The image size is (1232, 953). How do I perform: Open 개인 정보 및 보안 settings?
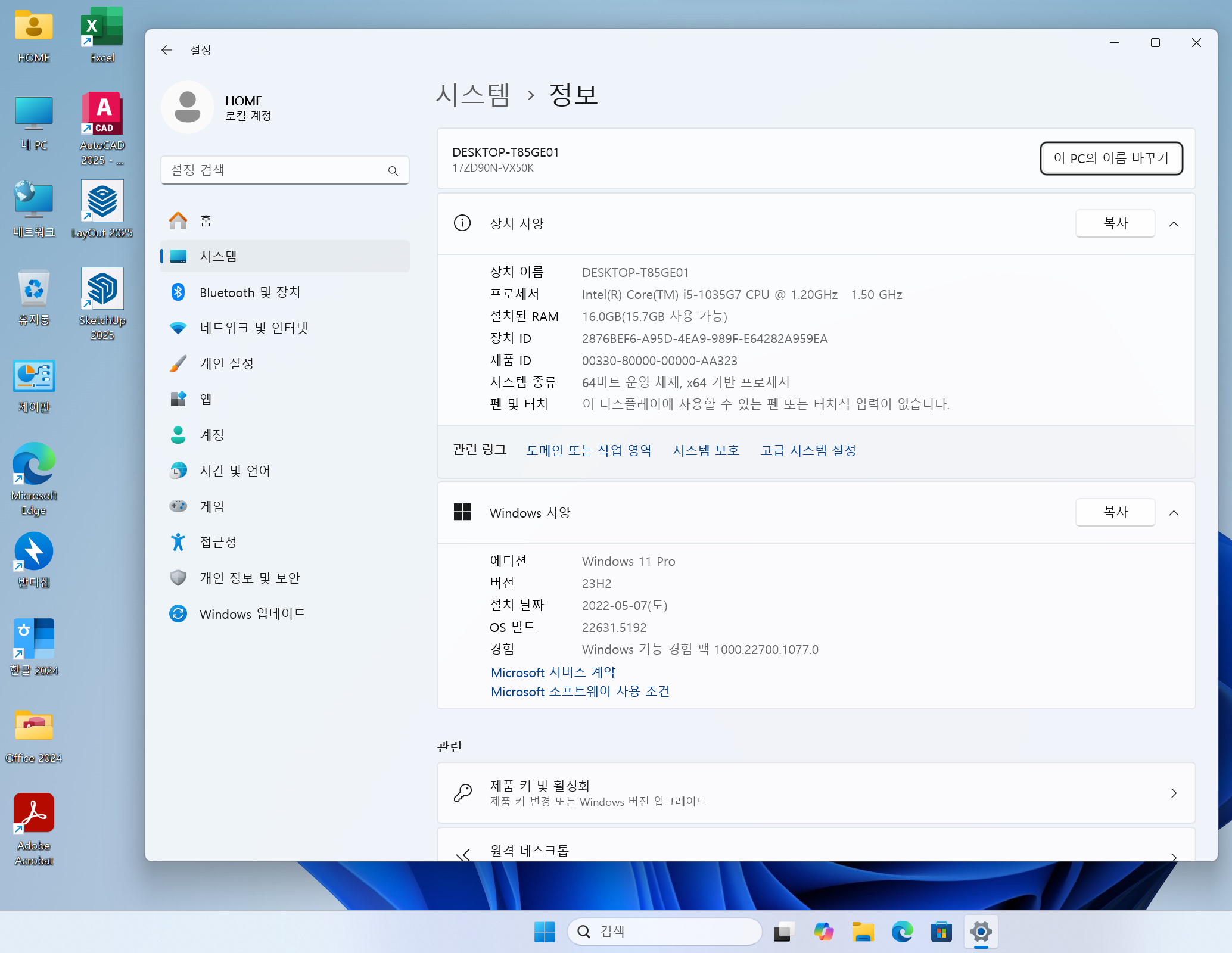point(285,578)
